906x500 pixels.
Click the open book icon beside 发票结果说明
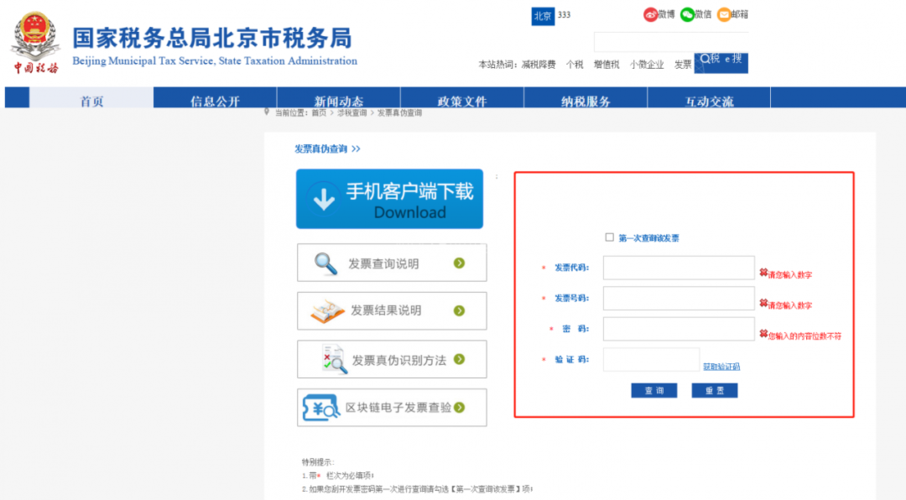pos(326,312)
